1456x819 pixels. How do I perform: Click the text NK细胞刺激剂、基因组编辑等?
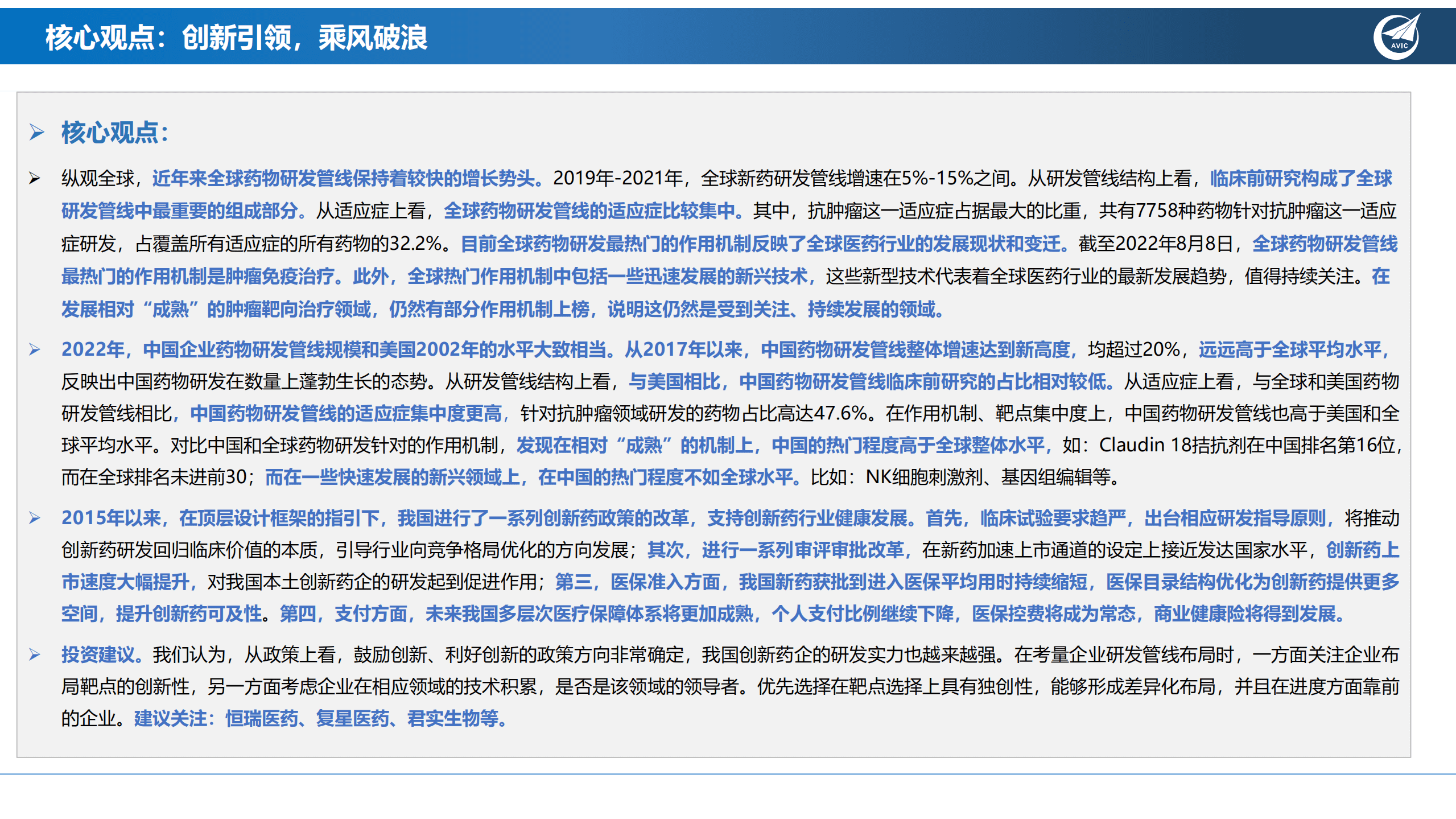point(987,477)
